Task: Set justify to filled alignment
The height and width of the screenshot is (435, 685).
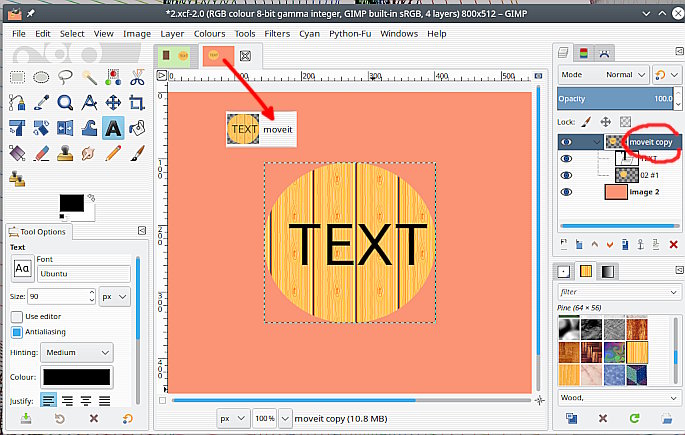Action: 104,400
